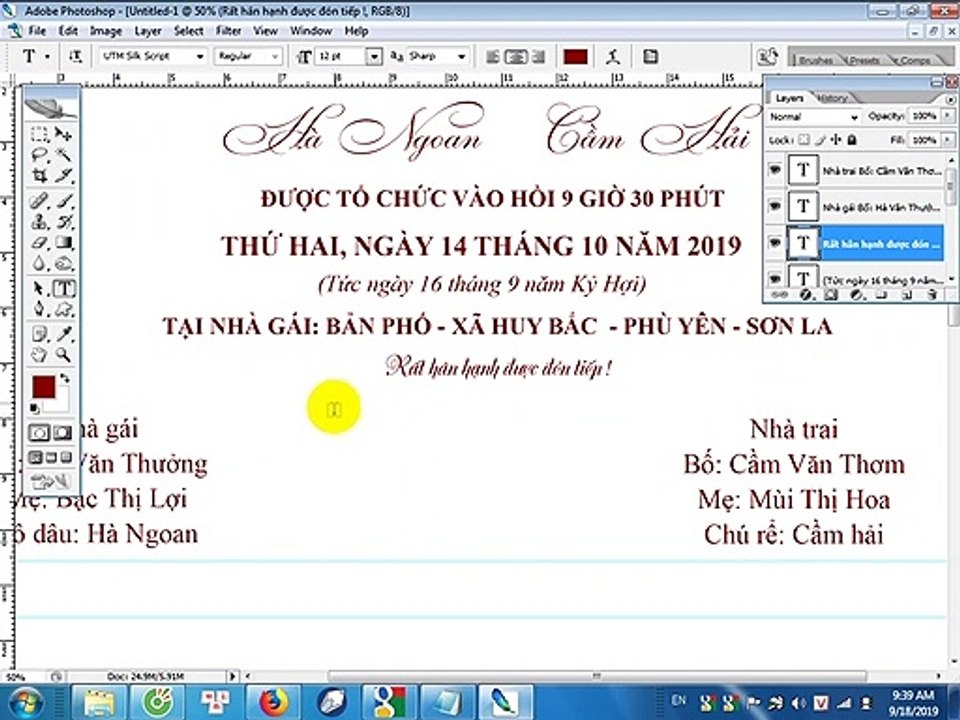Select the Custom Shape tool
Image resolution: width=960 pixels, height=720 pixels.
(x=63, y=308)
